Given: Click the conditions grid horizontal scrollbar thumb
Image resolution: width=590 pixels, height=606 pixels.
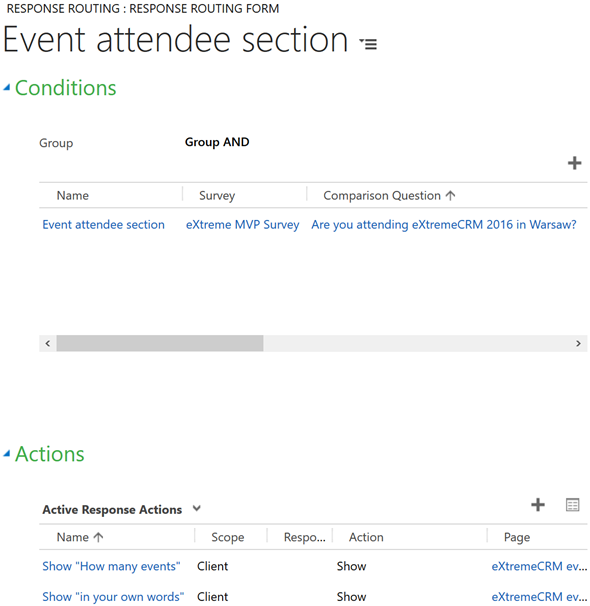Looking at the screenshot, I should (160, 343).
